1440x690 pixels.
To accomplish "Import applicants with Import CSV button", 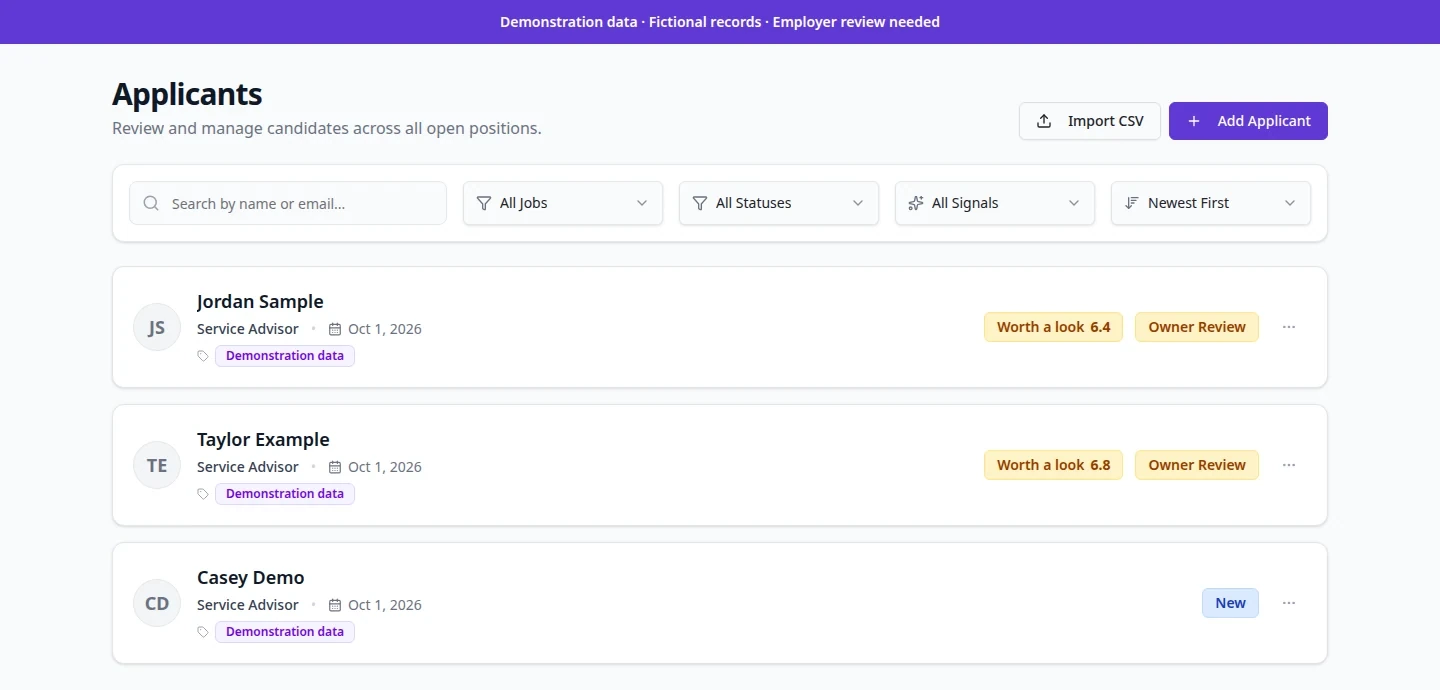I will point(1090,121).
